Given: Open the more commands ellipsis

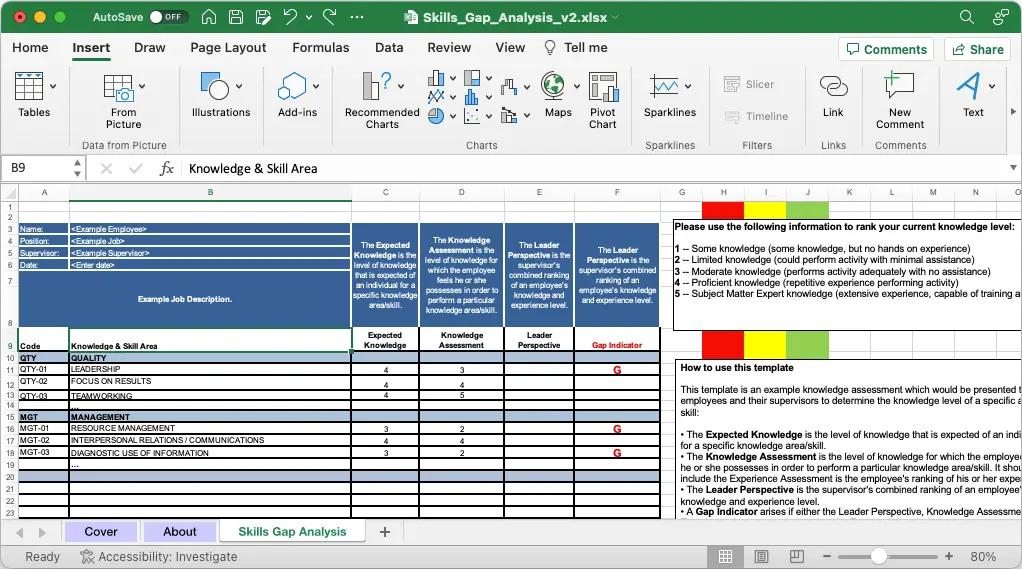Looking at the screenshot, I should (x=357, y=17).
